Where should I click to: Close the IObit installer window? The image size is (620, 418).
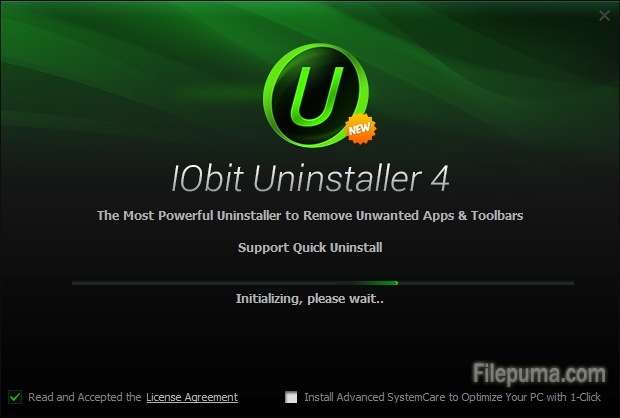click(604, 15)
